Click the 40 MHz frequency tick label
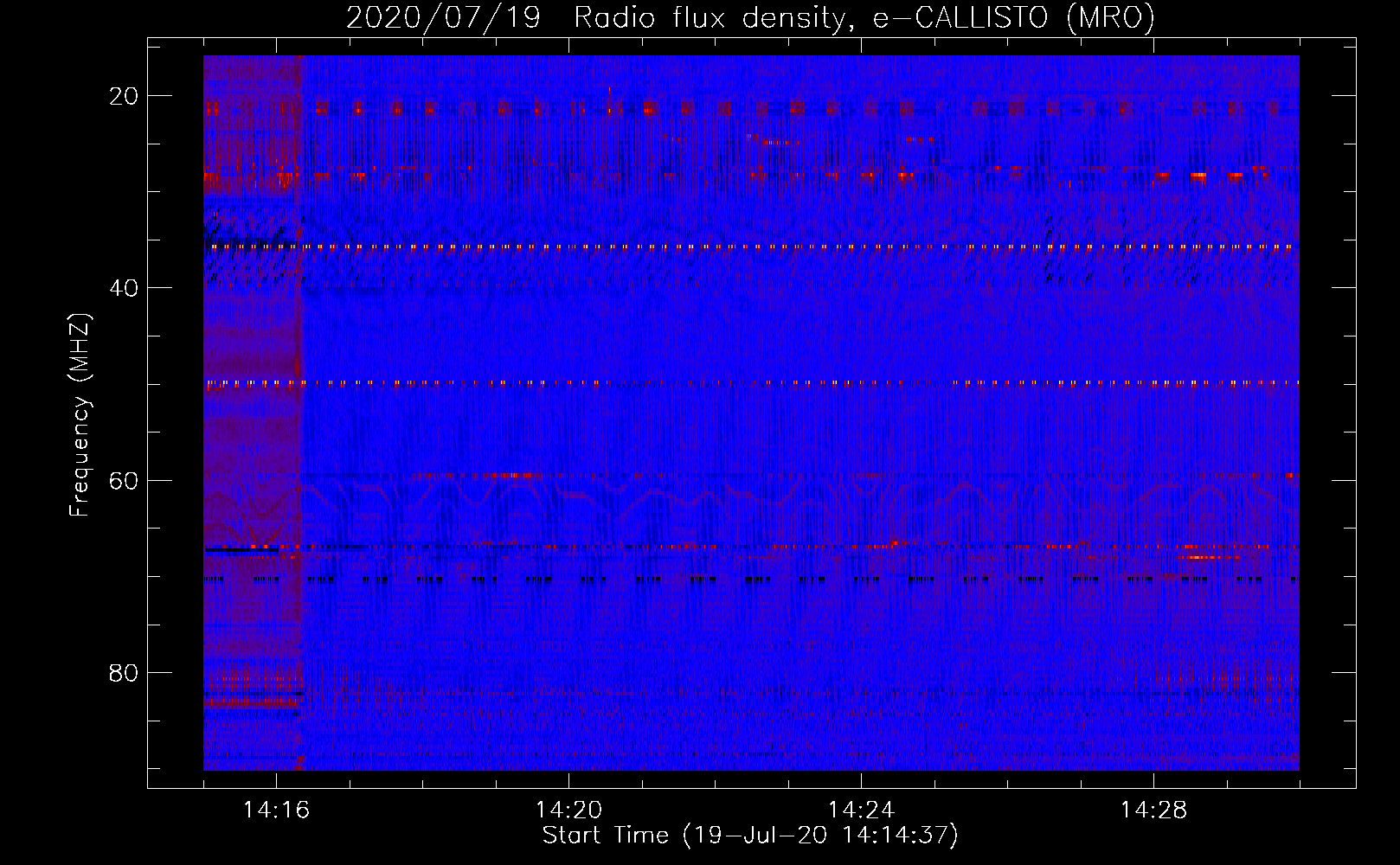Image resolution: width=1400 pixels, height=865 pixels. point(124,288)
